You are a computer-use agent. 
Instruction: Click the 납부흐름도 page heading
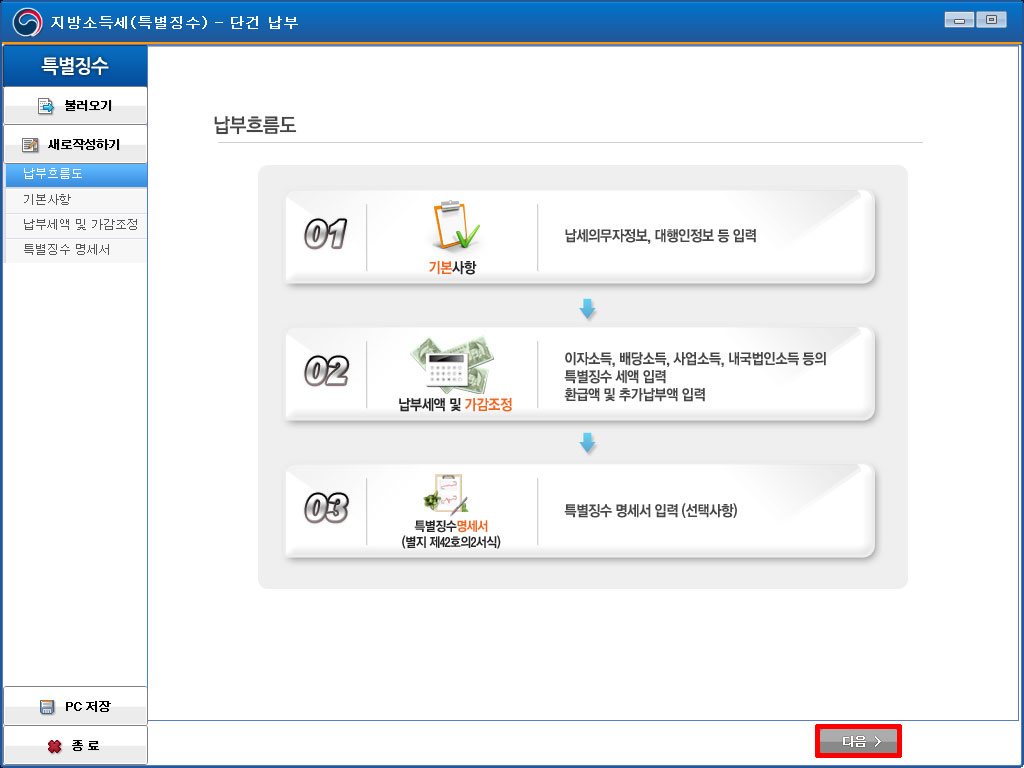(x=255, y=124)
